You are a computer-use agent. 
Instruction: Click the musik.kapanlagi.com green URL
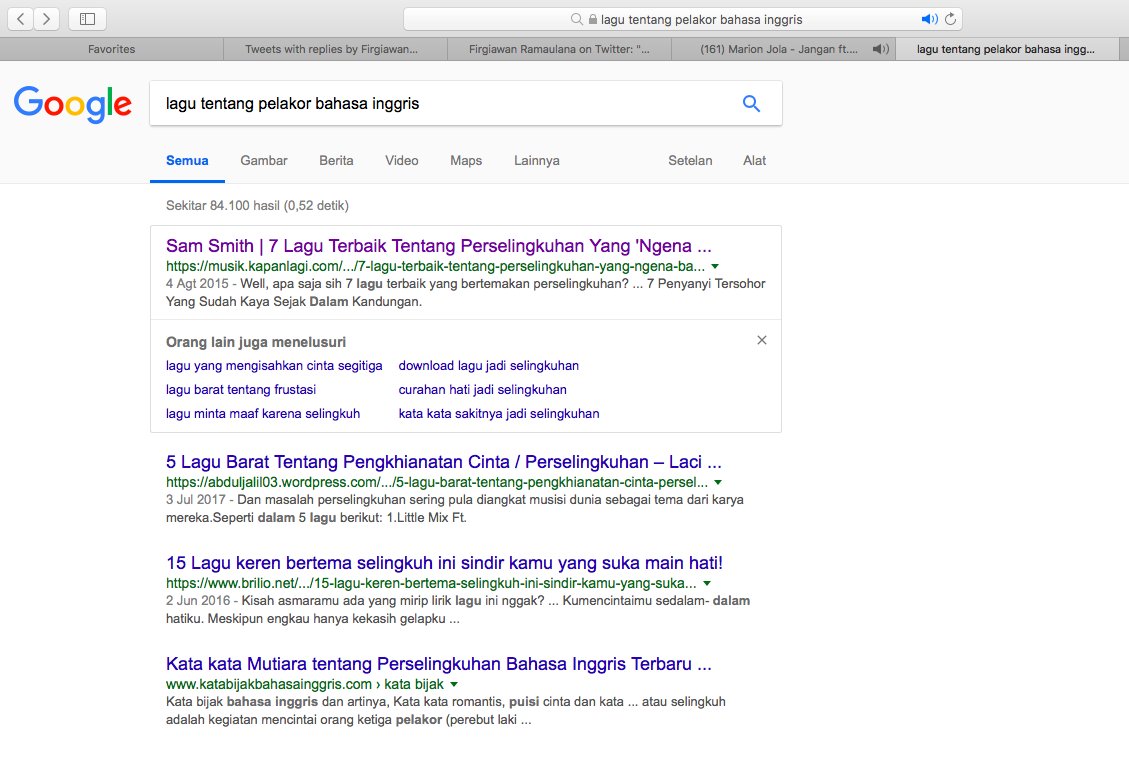(x=435, y=266)
